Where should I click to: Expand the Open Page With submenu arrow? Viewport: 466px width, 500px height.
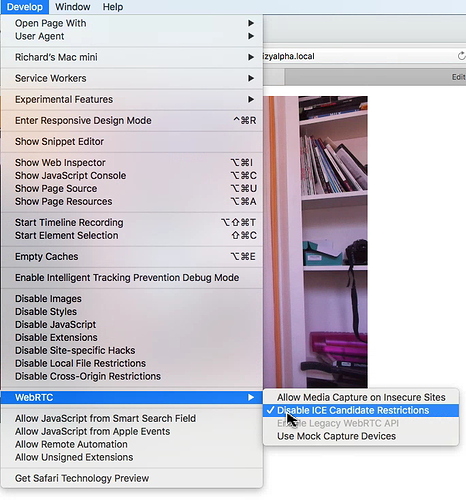pyautogui.click(x=251, y=23)
